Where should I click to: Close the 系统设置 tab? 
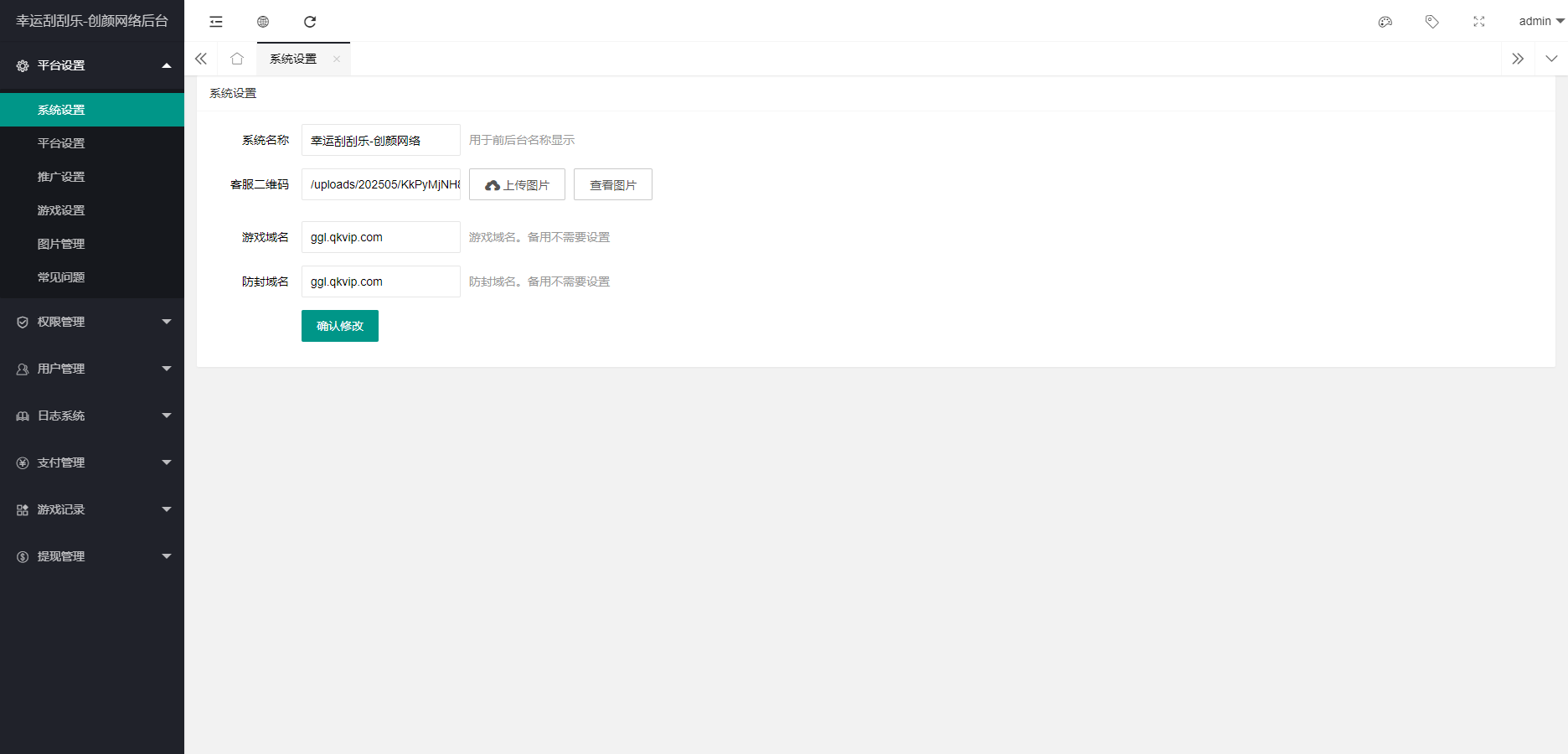(x=337, y=59)
